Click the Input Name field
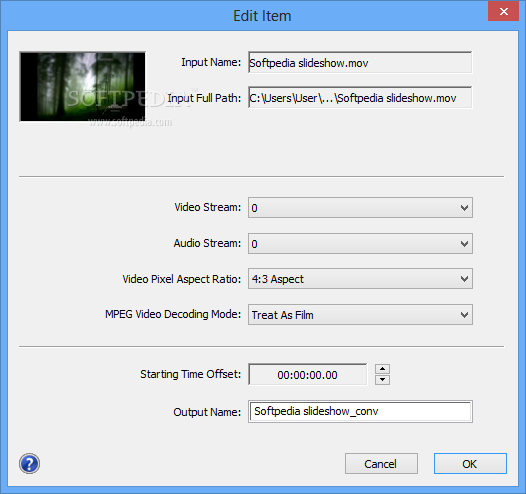 pyautogui.click(x=360, y=63)
